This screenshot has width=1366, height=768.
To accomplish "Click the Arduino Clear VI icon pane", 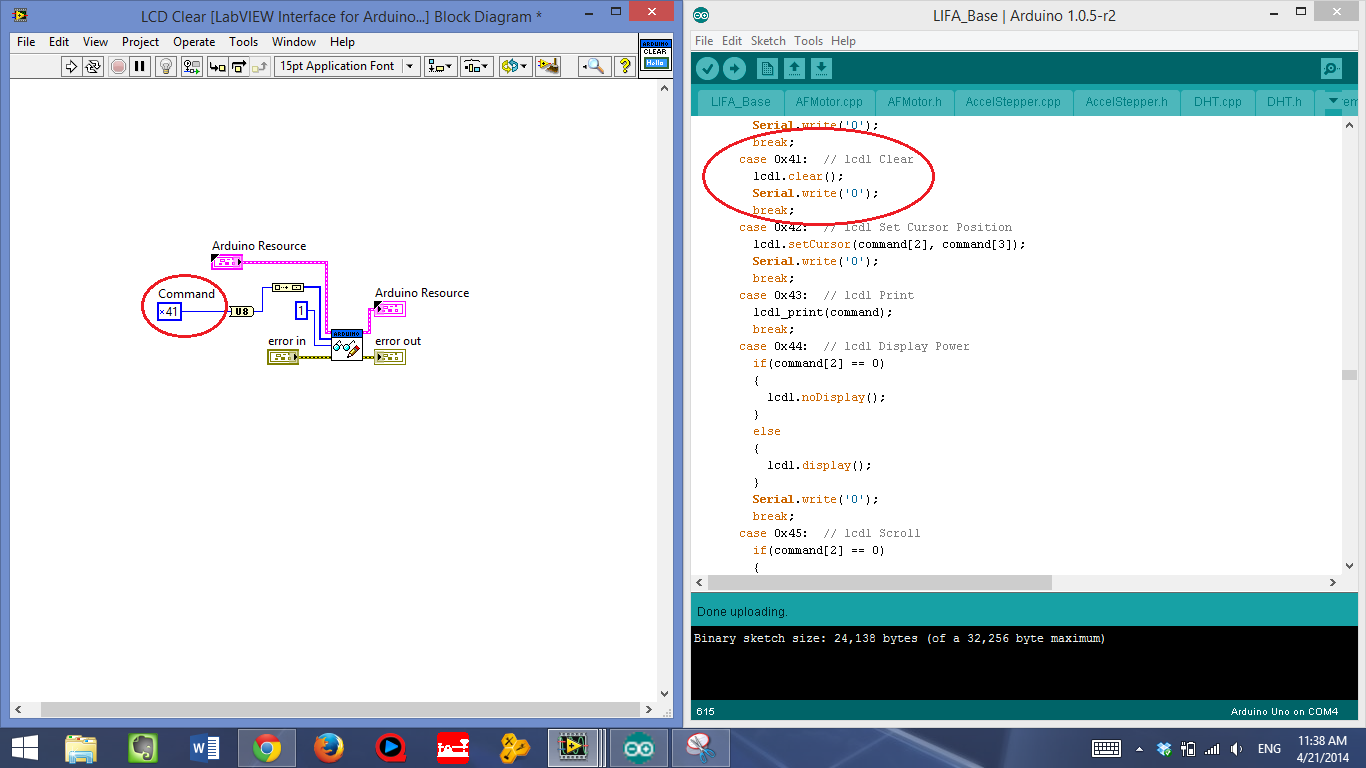I will click(x=655, y=54).
